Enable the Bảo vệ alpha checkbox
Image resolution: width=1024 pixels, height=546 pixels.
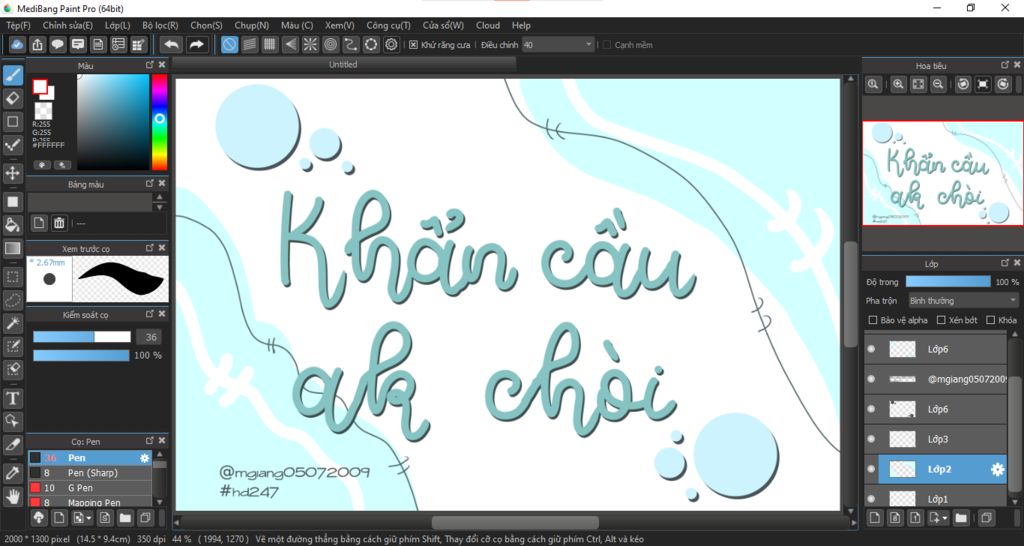(x=872, y=320)
